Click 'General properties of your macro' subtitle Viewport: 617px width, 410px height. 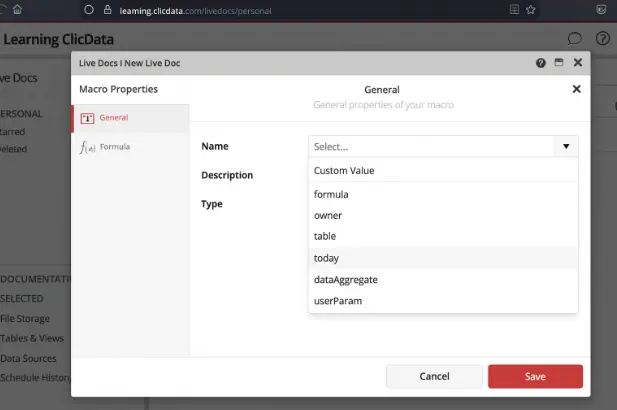[x=384, y=105]
